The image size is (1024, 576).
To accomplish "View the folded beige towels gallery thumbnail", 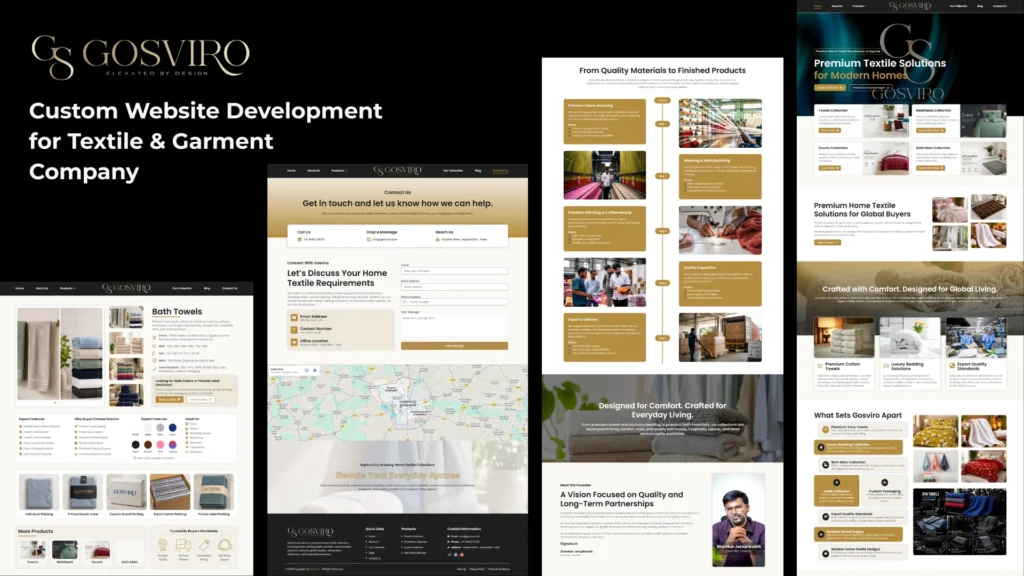I will coord(126,342).
